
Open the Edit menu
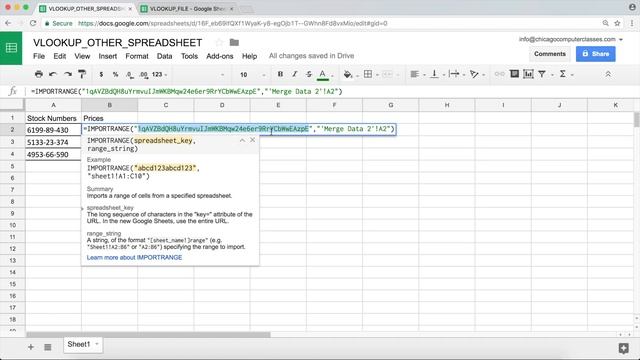tap(60, 56)
